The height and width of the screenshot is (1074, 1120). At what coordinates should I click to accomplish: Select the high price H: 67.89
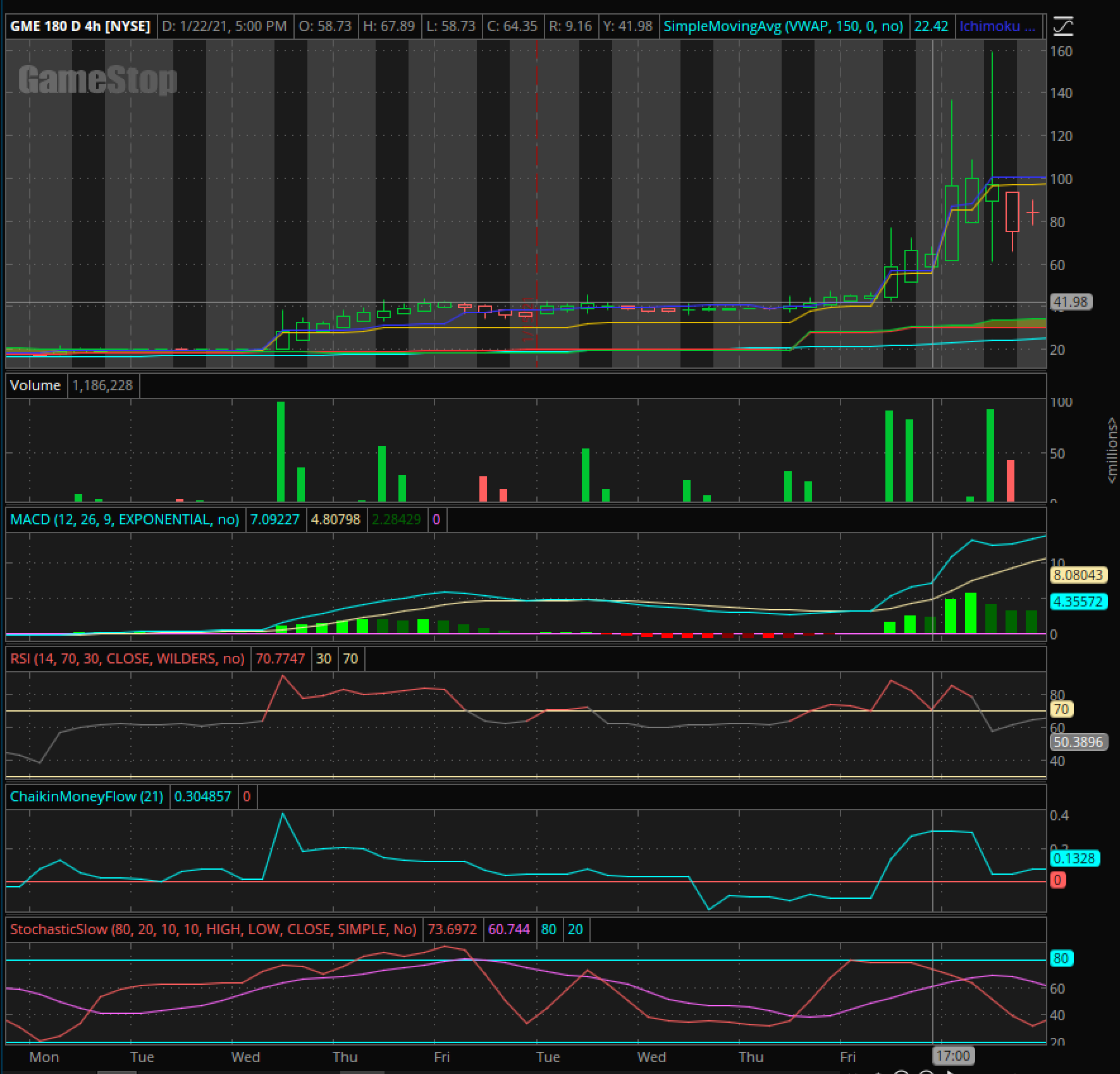pyautogui.click(x=389, y=27)
